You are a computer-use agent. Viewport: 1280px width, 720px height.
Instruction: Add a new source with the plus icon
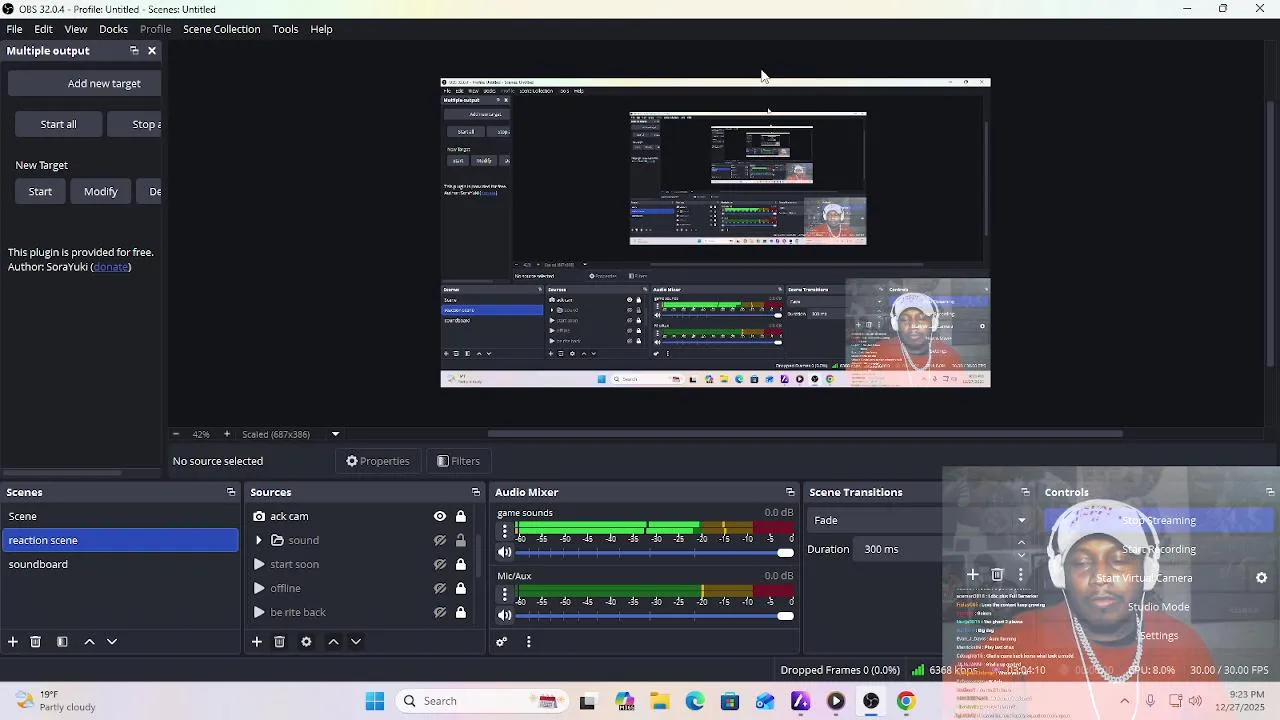256,642
